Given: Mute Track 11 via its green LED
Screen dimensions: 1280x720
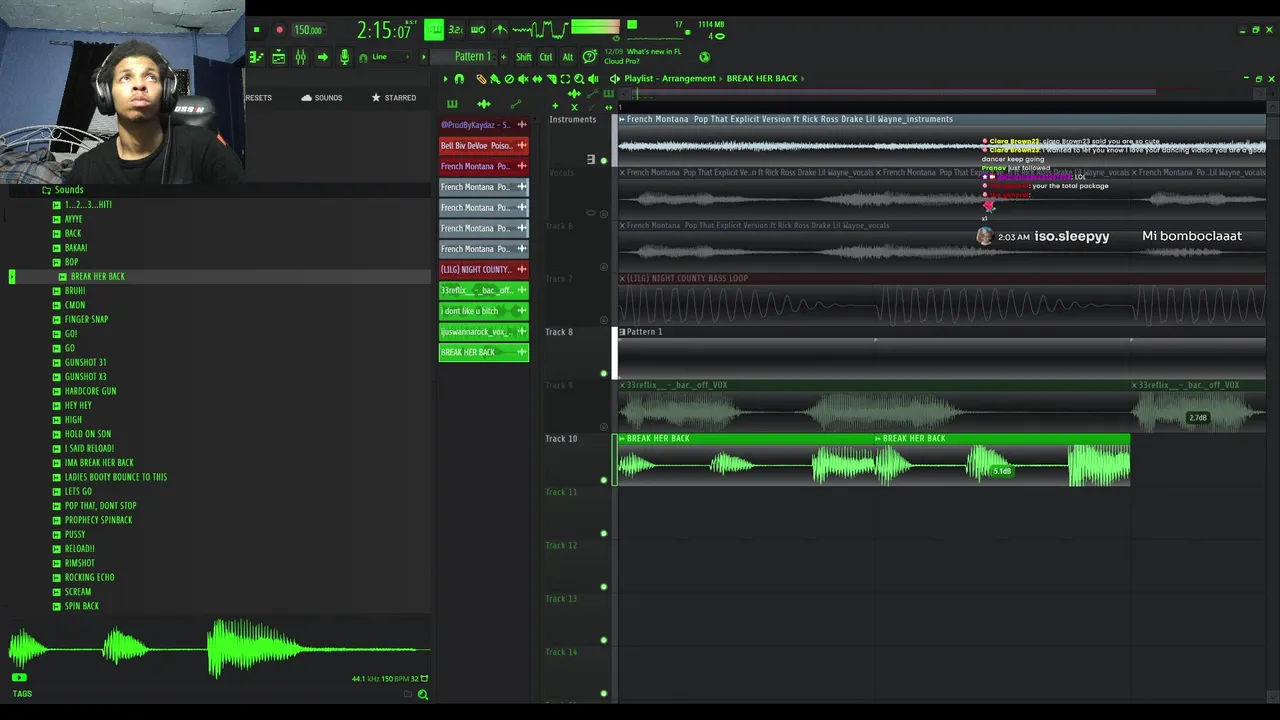Looking at the screenshot, I should 603,534.
